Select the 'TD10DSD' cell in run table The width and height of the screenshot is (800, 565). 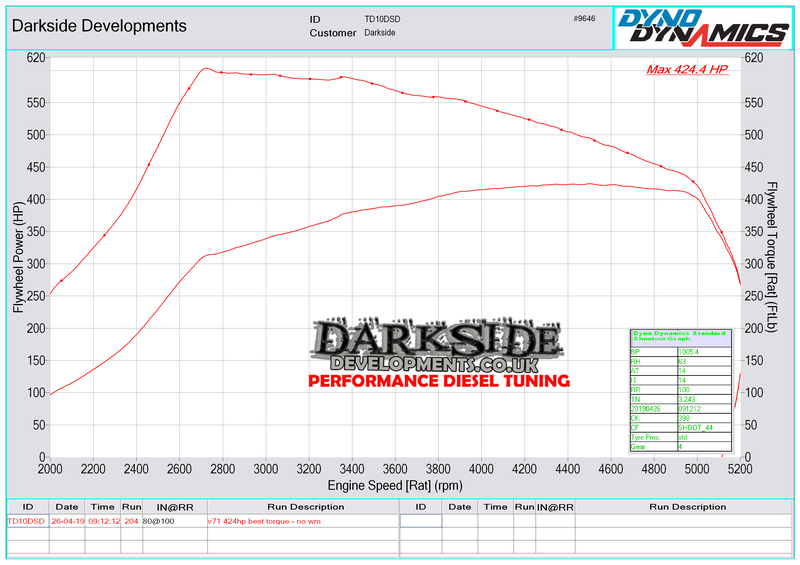(x=26, y=521)
